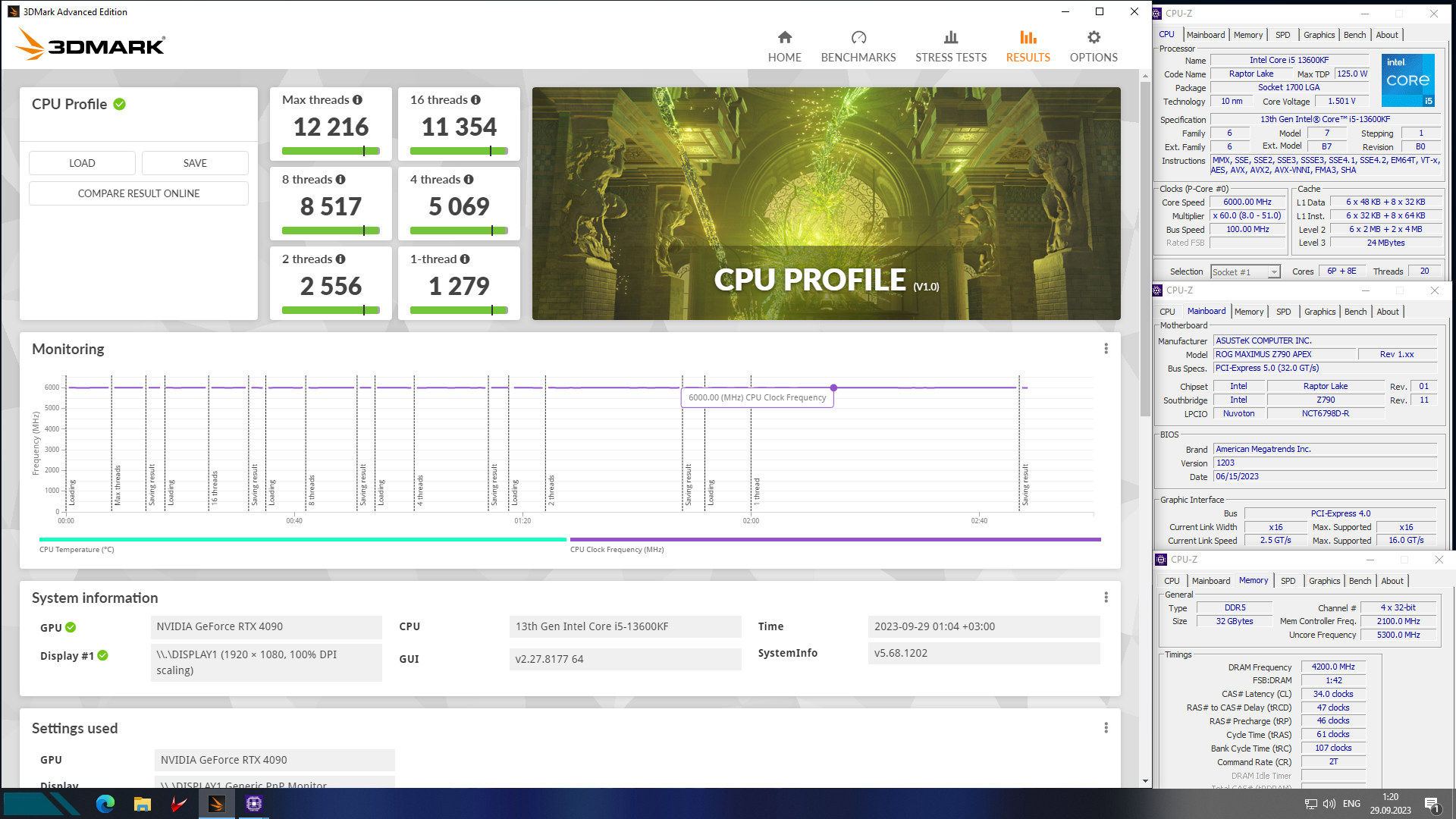Click Intel Core i5 logo in CPU-Z
Screen dimensions: 1456x819
pyautogui.click(x=1408, y=80)
